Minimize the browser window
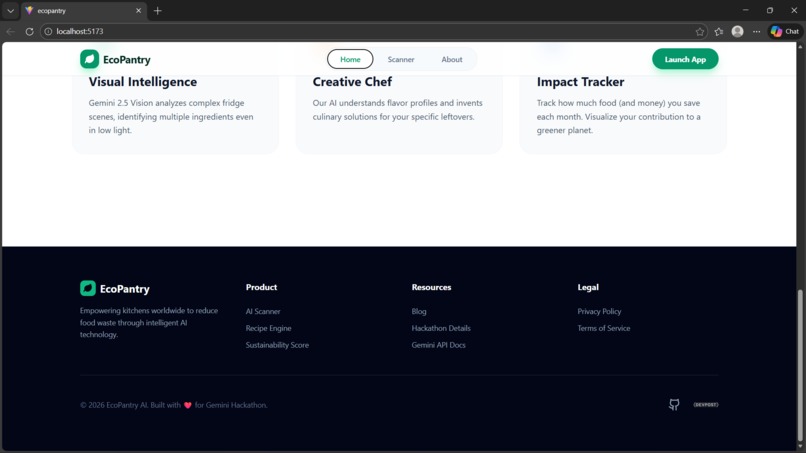 745,10
